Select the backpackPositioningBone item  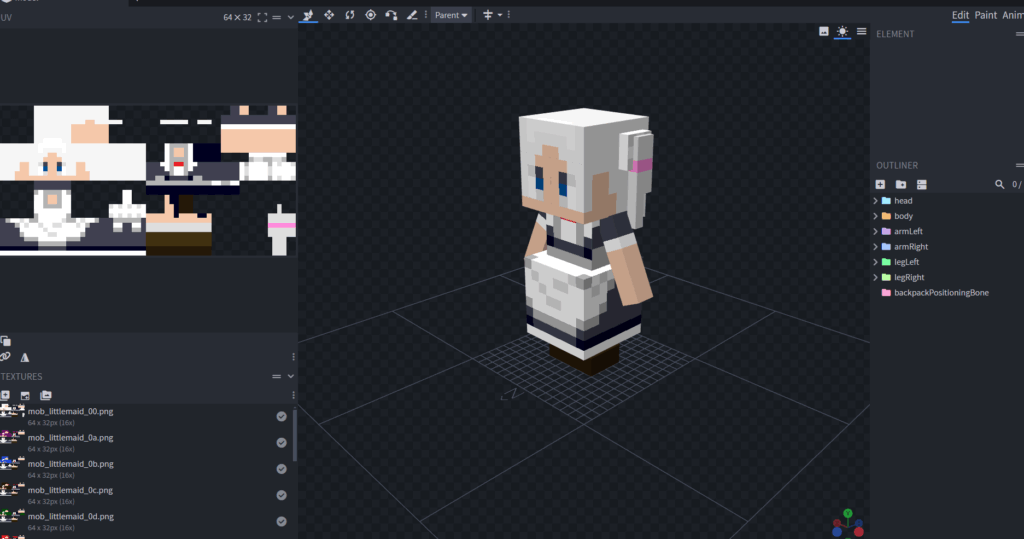pyautogui.click(x=941, y=293)
